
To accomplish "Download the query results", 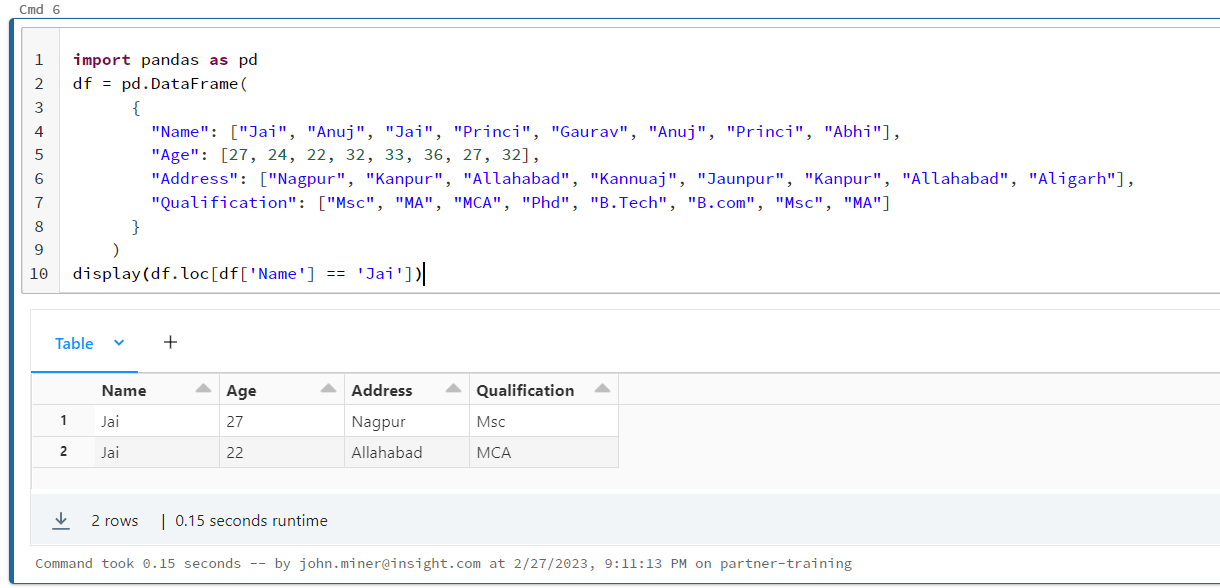I will [x=61, y=520].
